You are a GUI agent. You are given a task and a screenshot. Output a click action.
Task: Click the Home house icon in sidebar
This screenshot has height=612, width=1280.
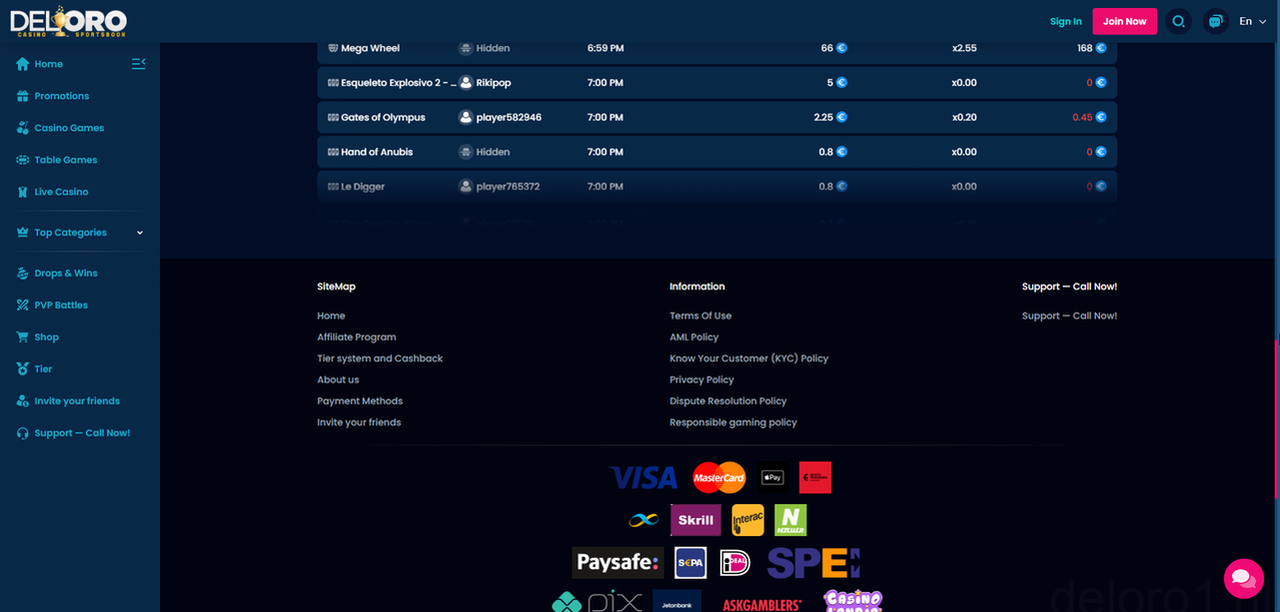tap(23, 64)
